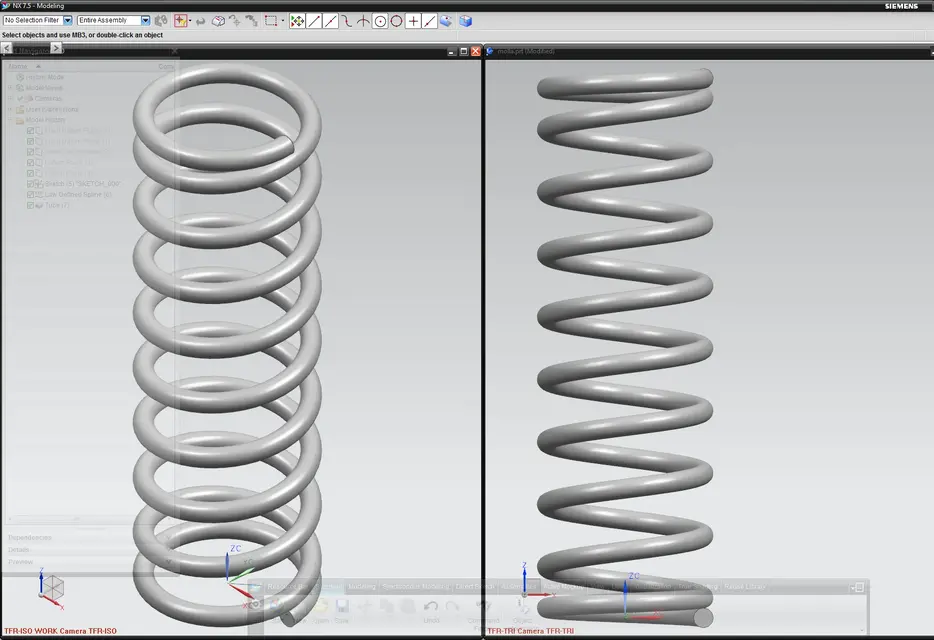Click the 'TFR-ISO WORK Camera TFR-ISO' label
The width and height of the screenshot is (934, 640).
pyautogui.click(x=60, y=630)
